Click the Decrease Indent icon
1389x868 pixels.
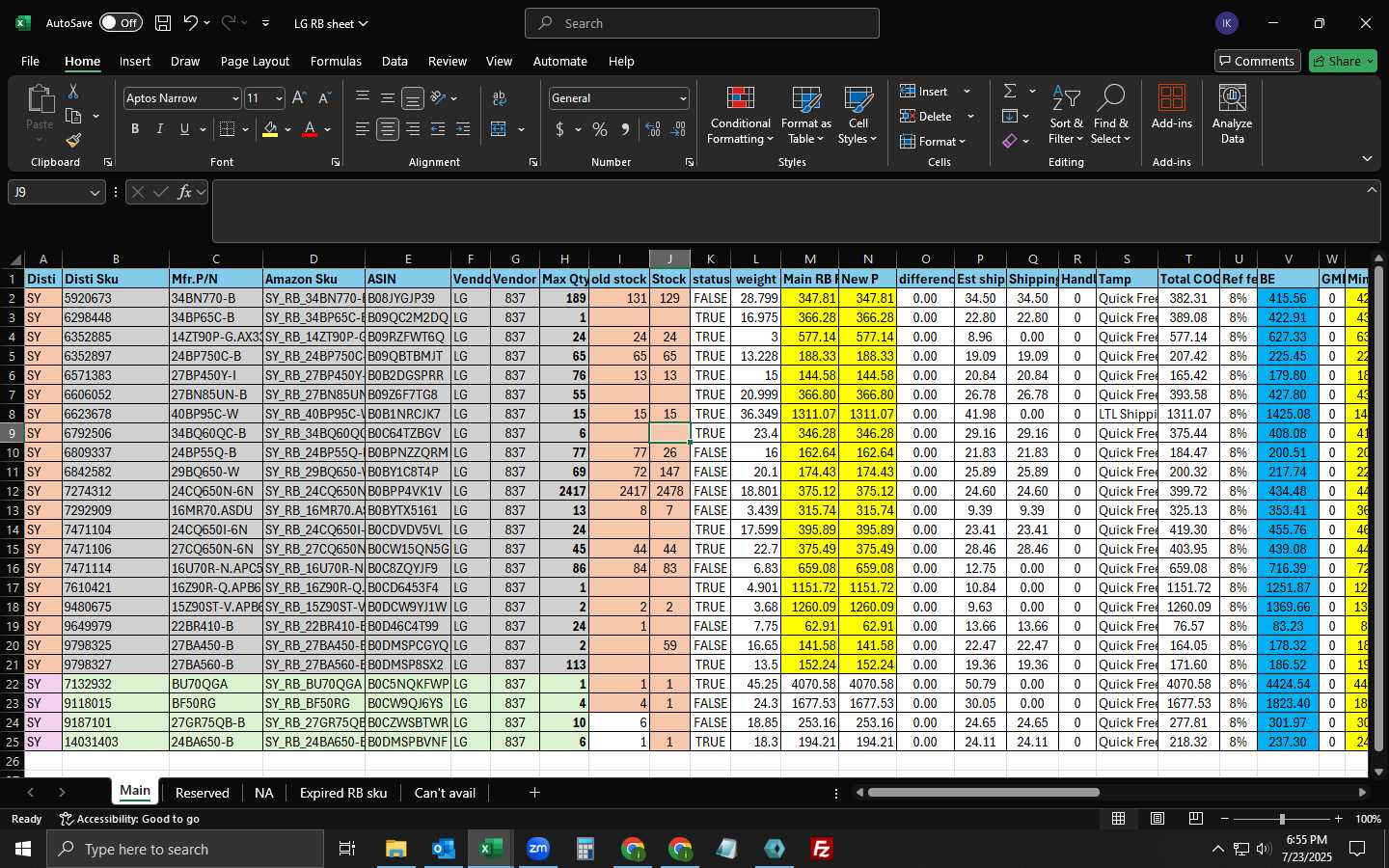pos(438,129)
